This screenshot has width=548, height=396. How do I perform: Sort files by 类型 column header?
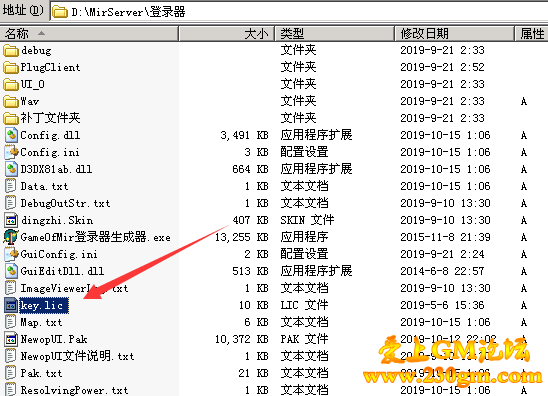(334, 34)
